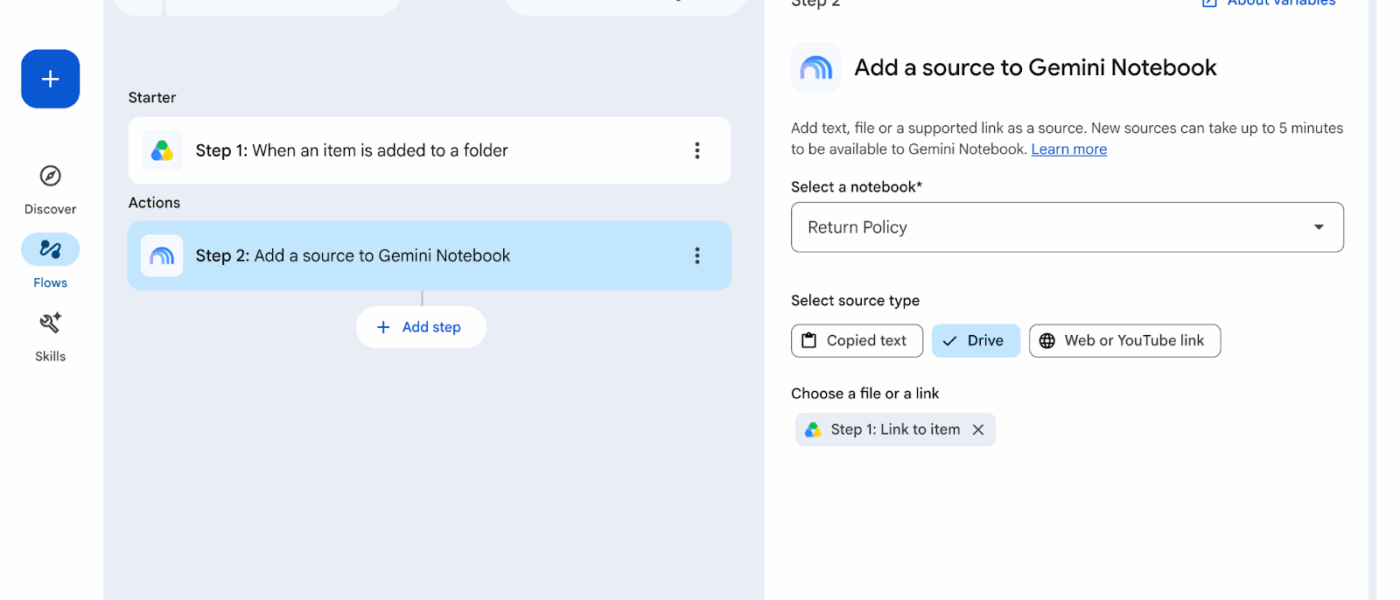The width and height of the screenshot is (1400, 600).
Task: Click the Choose a file or a link label
Action: (x=865, y=394)
